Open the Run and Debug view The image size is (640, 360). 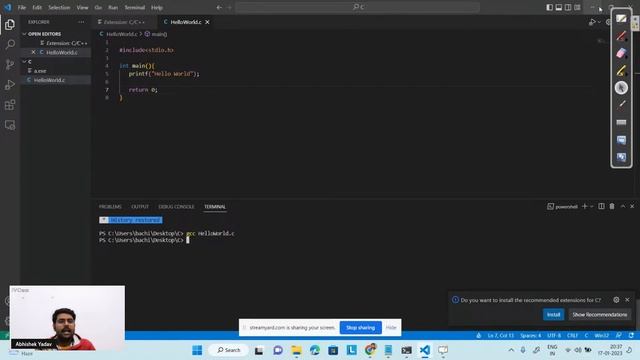[10, 84]
